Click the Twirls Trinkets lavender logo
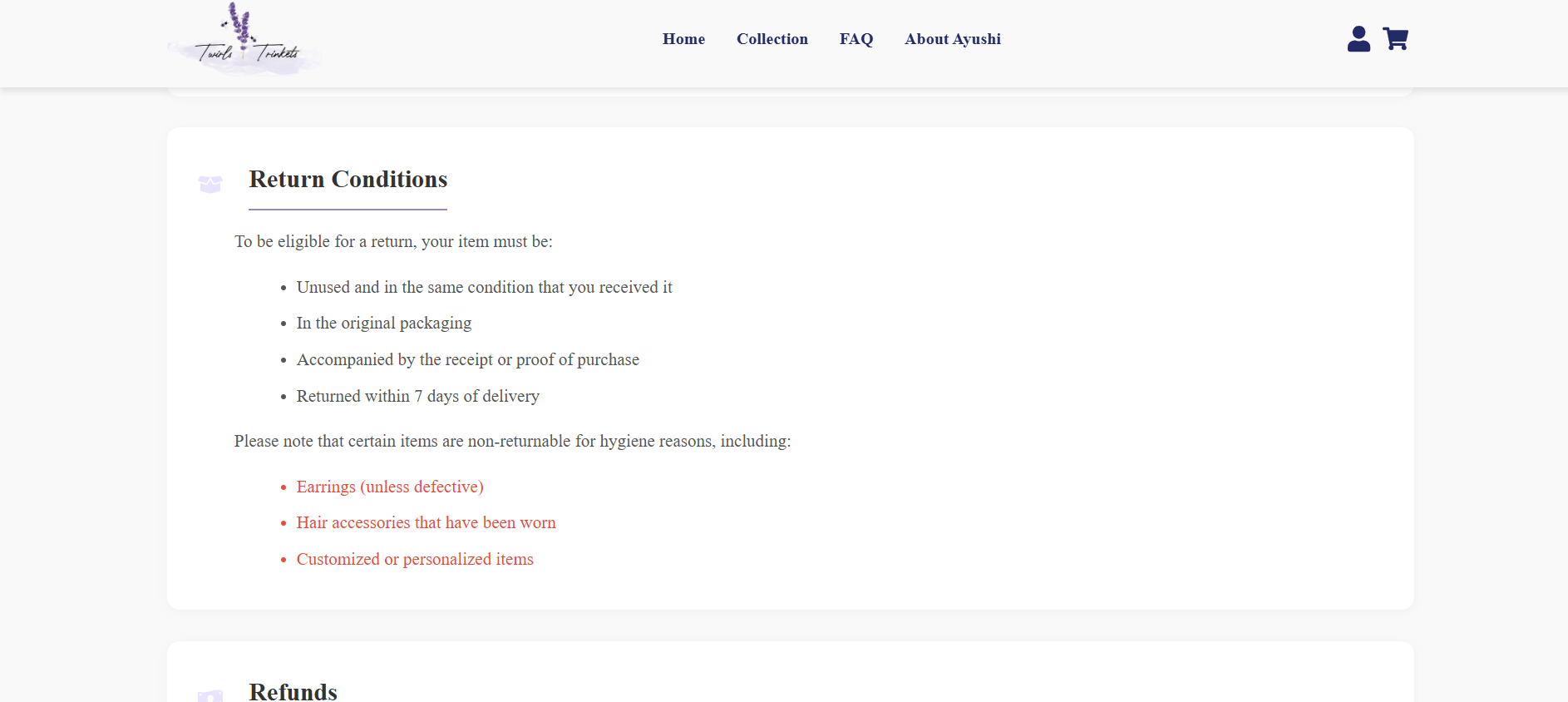The height and width of the screenshot is (702, 1568). point(245,42)
